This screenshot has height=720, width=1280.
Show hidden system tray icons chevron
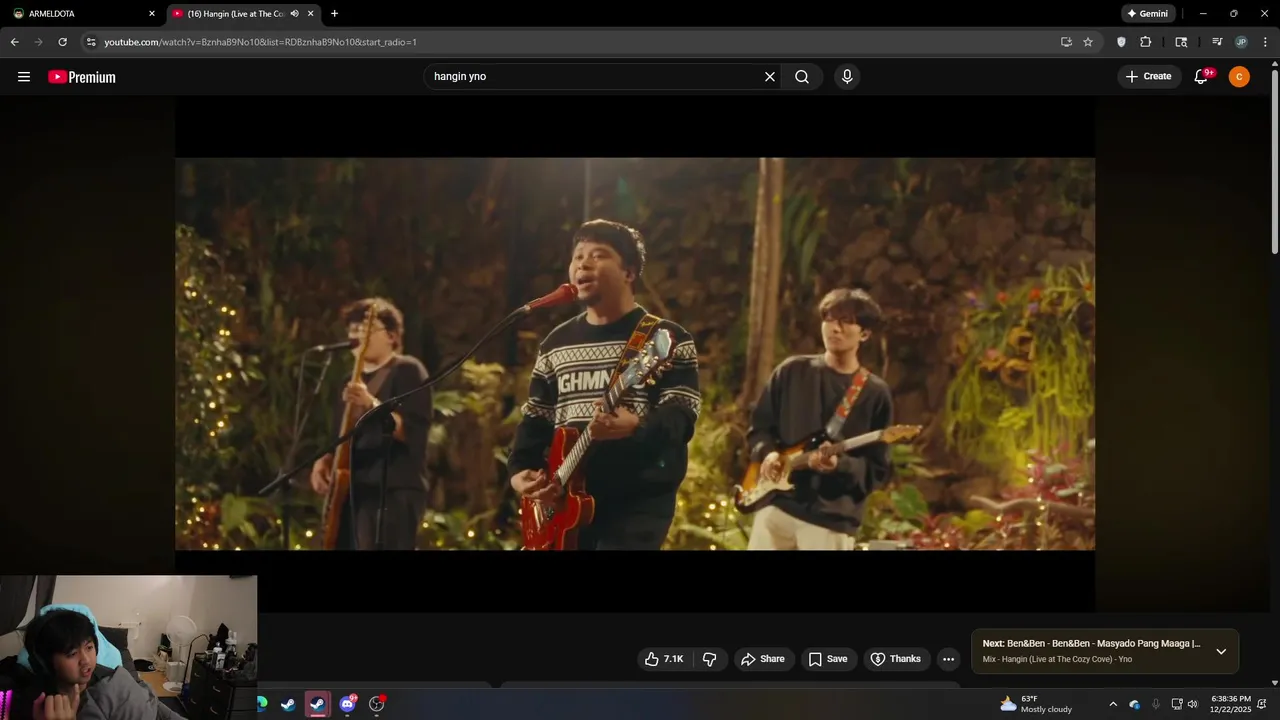tap(1113, 704)
